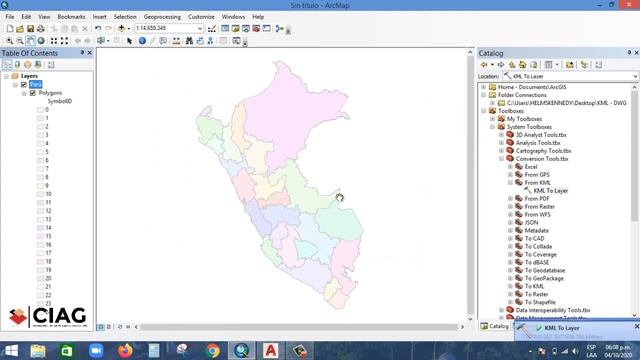Expand the To Raster toolset

510,294
